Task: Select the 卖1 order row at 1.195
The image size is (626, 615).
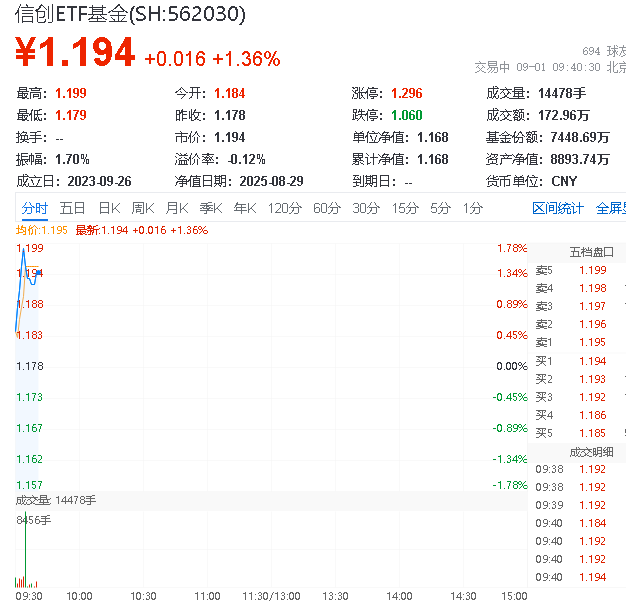Action: pos(578,342)
